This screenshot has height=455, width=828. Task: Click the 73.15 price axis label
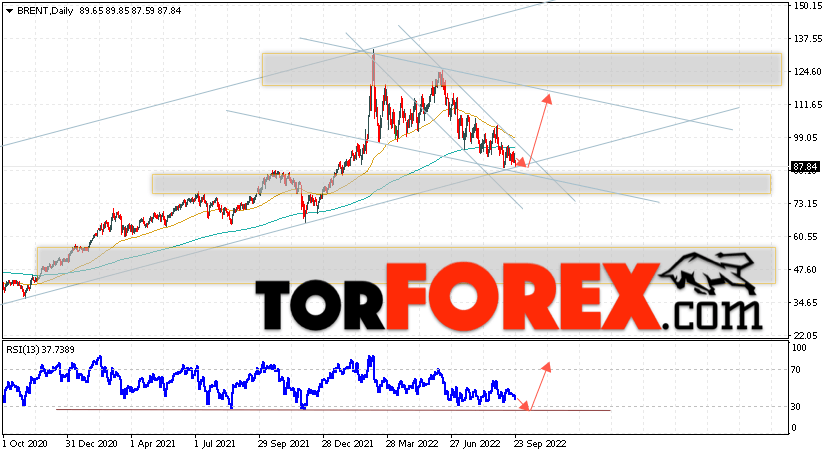coord(806,203)
